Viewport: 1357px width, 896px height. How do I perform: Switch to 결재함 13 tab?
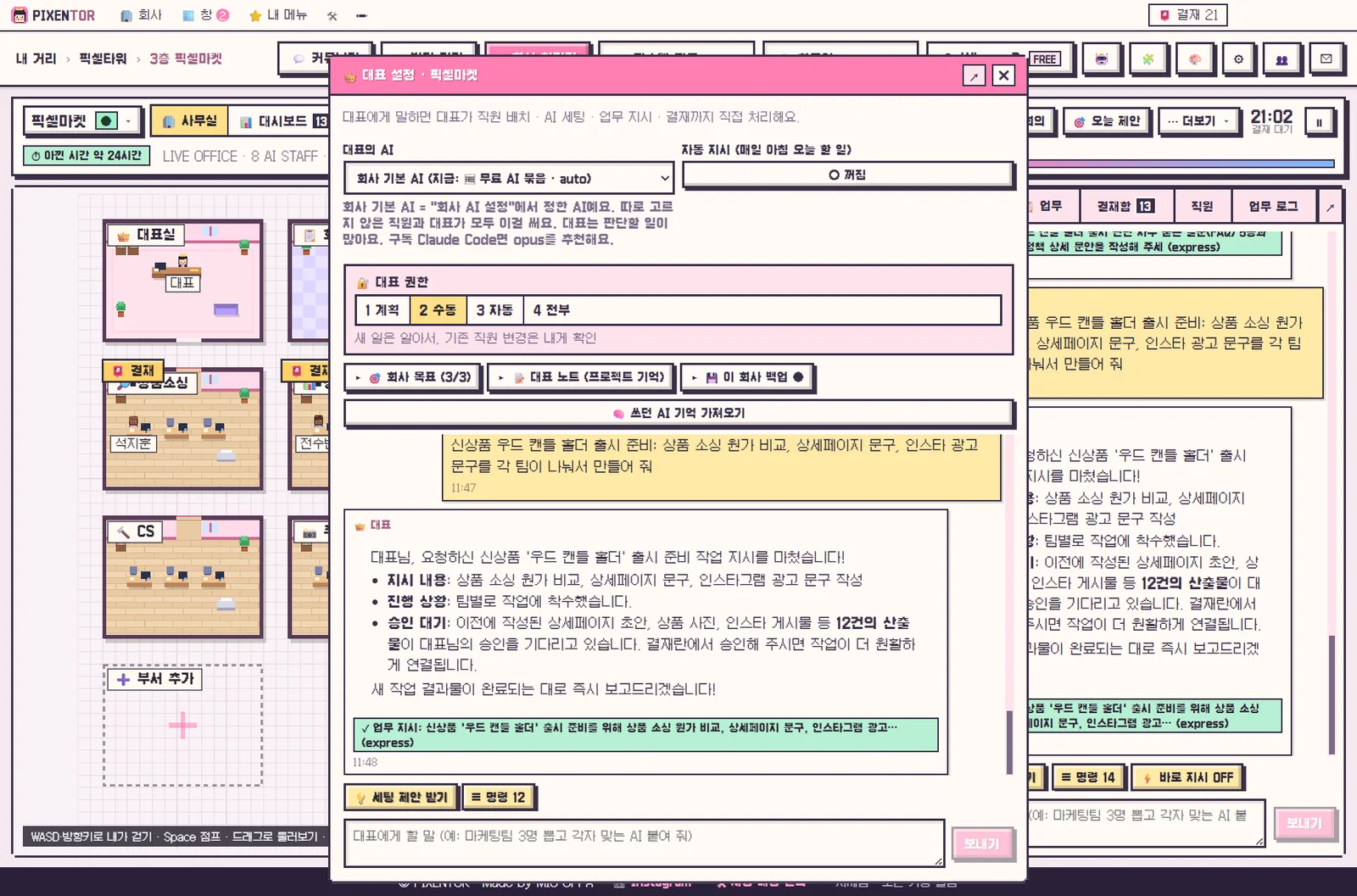(x=1126, y=206)
